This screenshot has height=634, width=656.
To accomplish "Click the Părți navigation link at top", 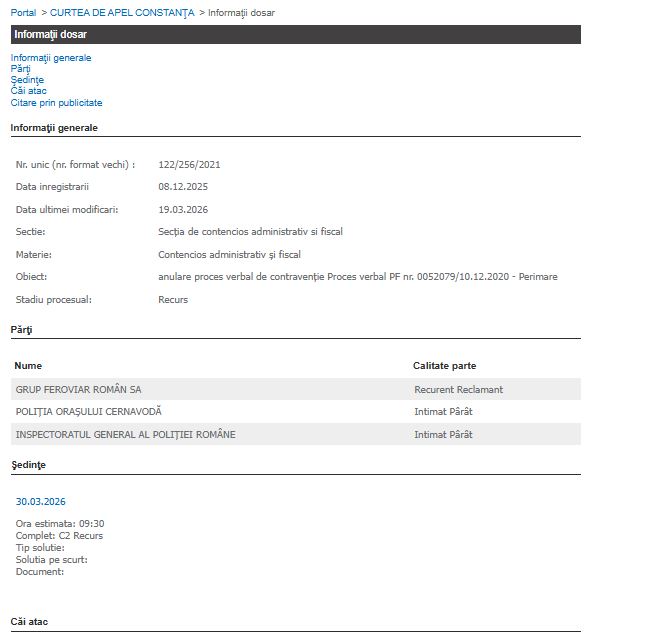I will click(21, 69).
